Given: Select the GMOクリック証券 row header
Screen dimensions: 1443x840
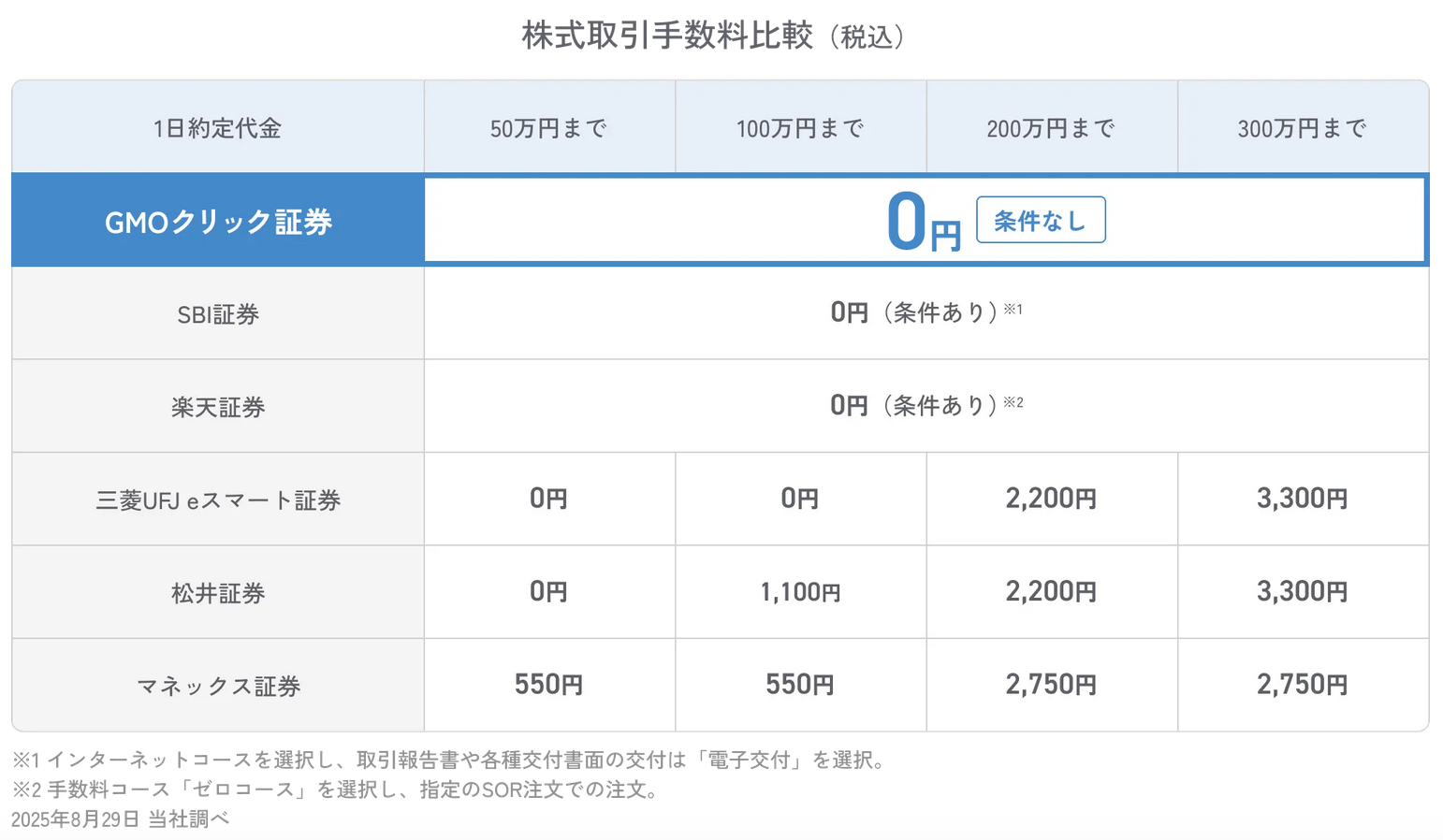Looking at the screenshot, I should tap(218, 222).
